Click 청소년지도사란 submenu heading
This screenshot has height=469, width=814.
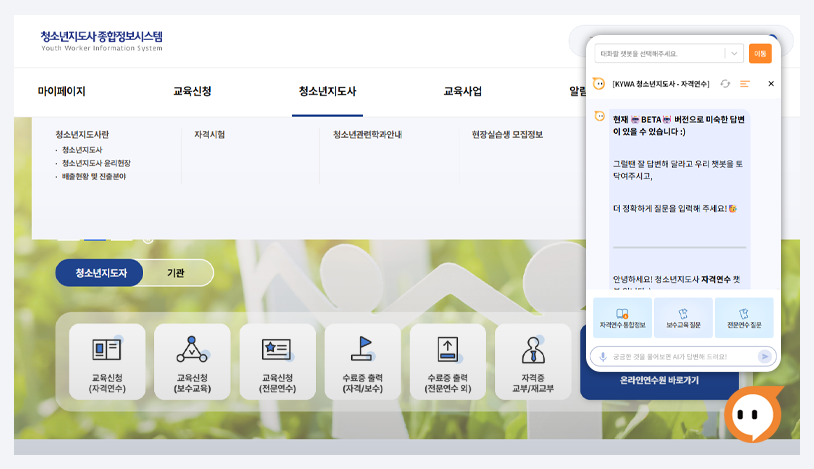pos(82,135)
